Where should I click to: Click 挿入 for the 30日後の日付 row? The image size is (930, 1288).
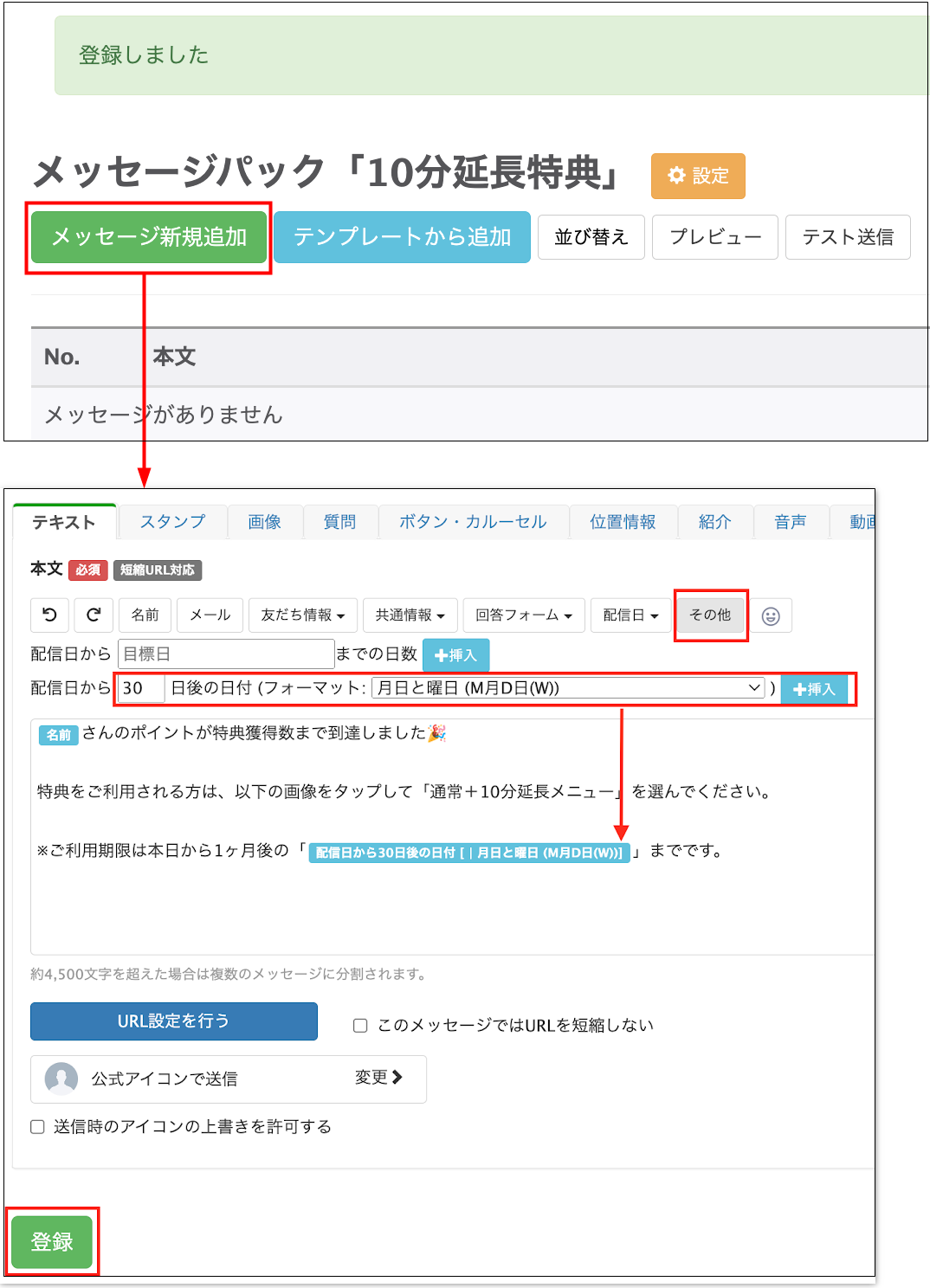tap(812, 689)
